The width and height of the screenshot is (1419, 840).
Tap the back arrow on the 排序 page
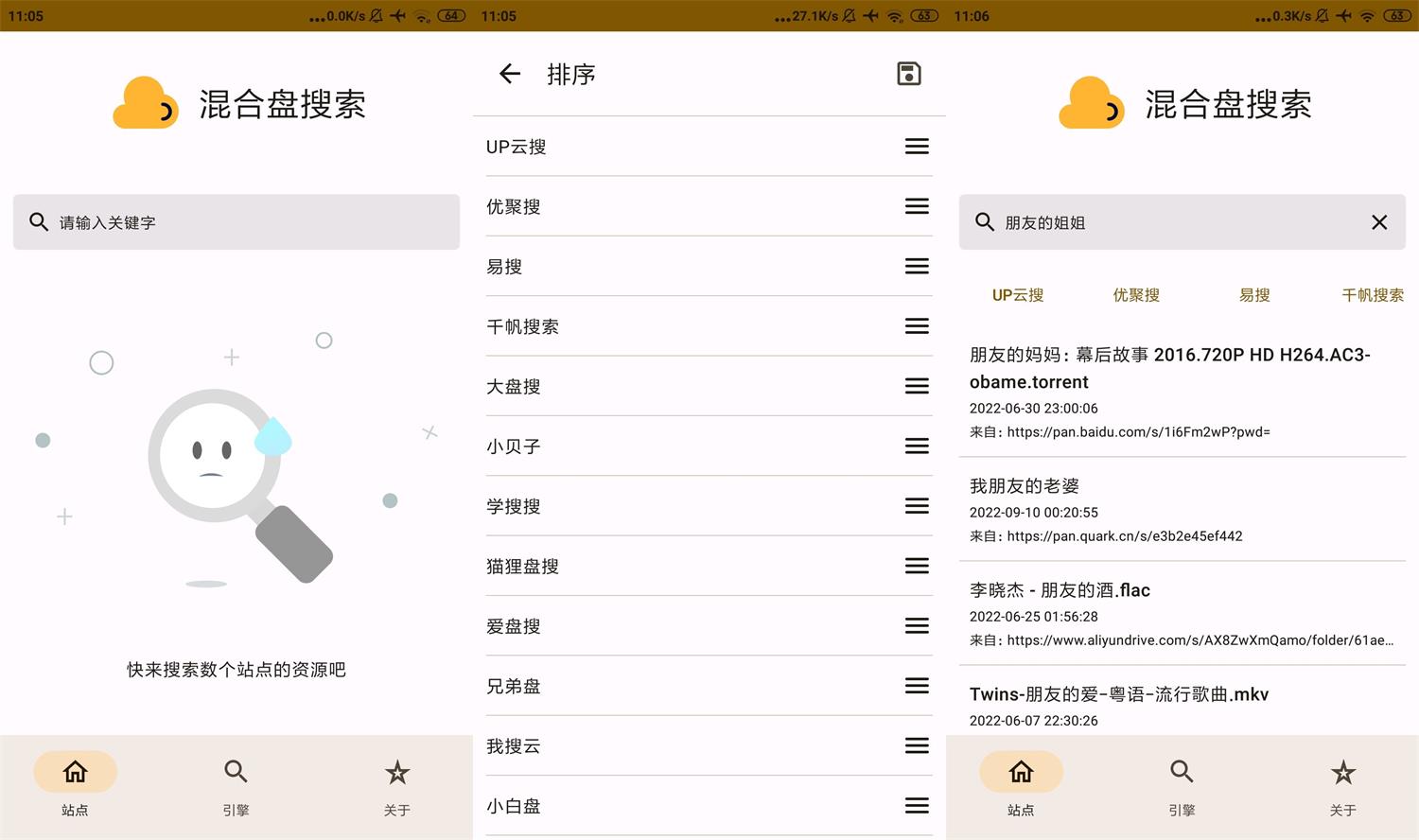tap(509, 74)
